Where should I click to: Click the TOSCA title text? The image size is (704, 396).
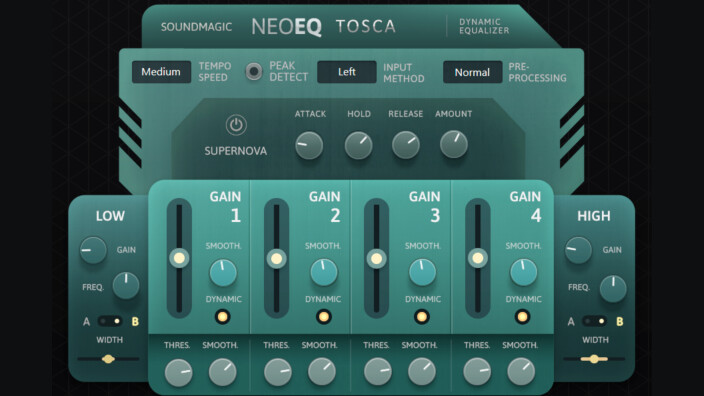tap(365, 26)
